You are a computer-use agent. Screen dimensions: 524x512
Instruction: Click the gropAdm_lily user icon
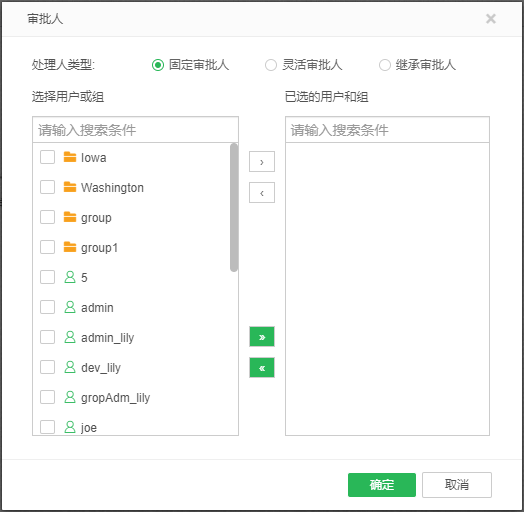click(70, 397)
